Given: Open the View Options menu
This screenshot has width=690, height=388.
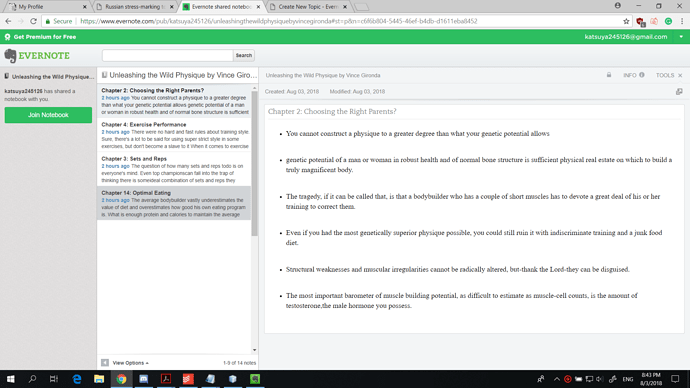Looking at the screenshot, I should (130, 363).
